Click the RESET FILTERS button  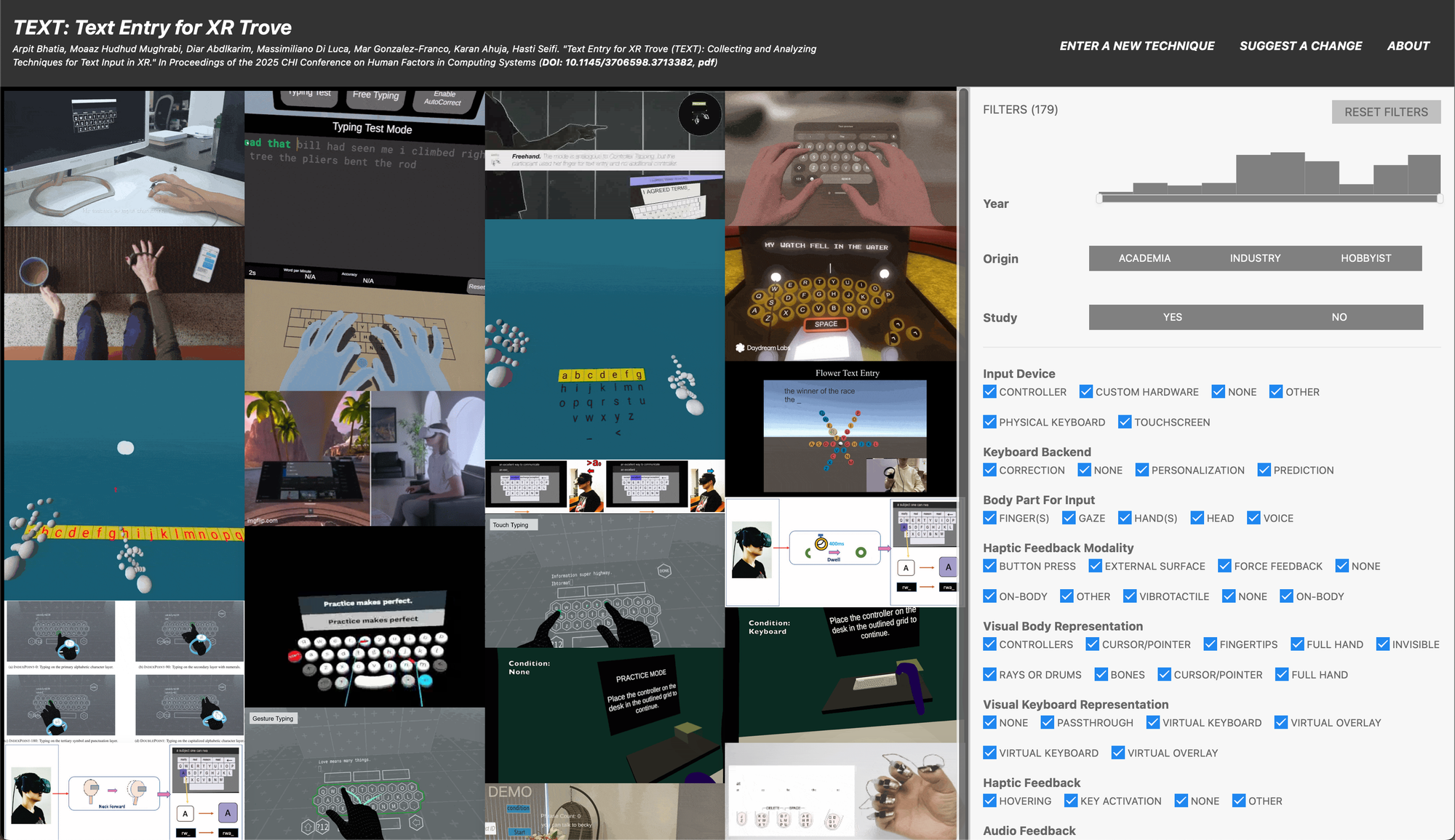coord(1386,112)
